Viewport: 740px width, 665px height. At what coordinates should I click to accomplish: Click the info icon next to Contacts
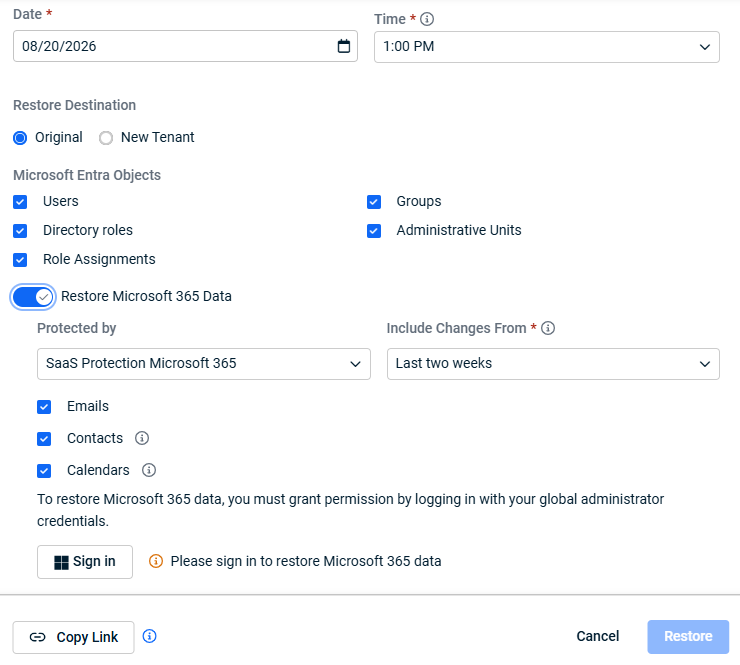142,438
